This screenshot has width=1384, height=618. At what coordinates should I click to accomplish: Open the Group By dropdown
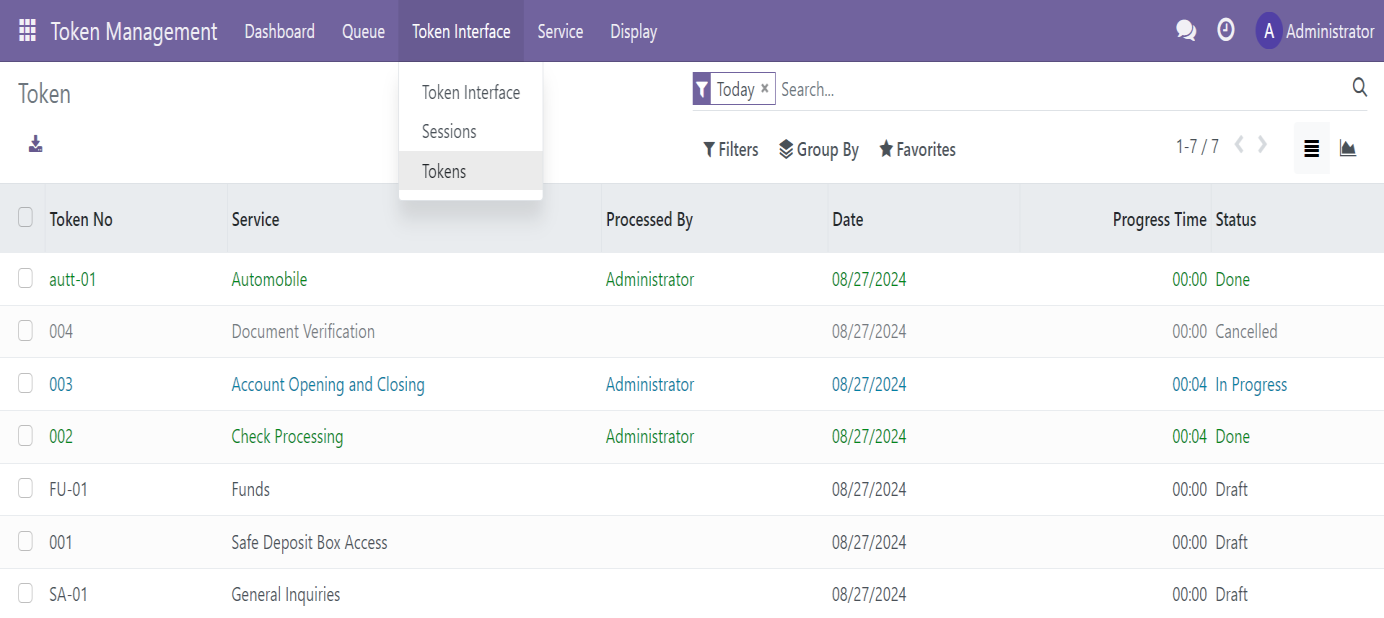coord(819,150)
